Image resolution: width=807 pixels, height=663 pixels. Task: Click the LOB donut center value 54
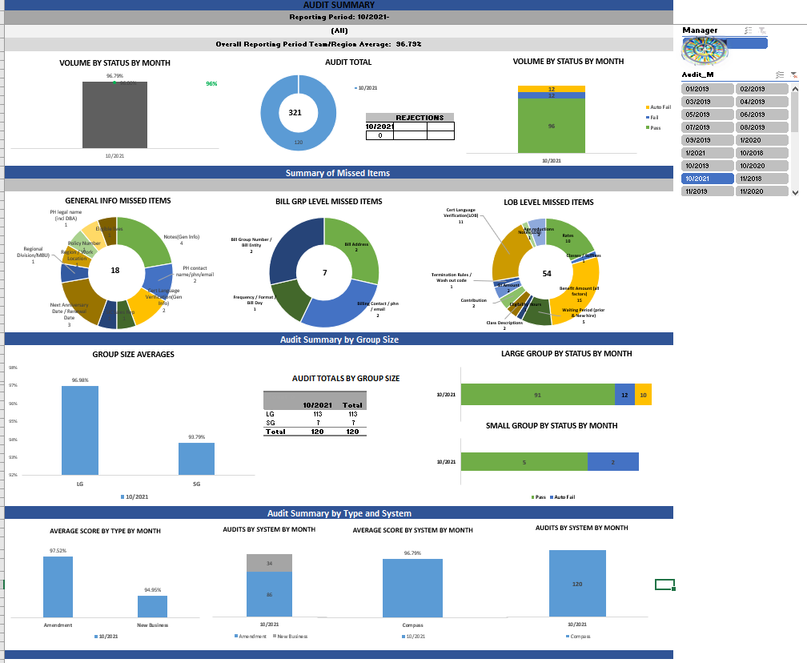pos(547,274)
